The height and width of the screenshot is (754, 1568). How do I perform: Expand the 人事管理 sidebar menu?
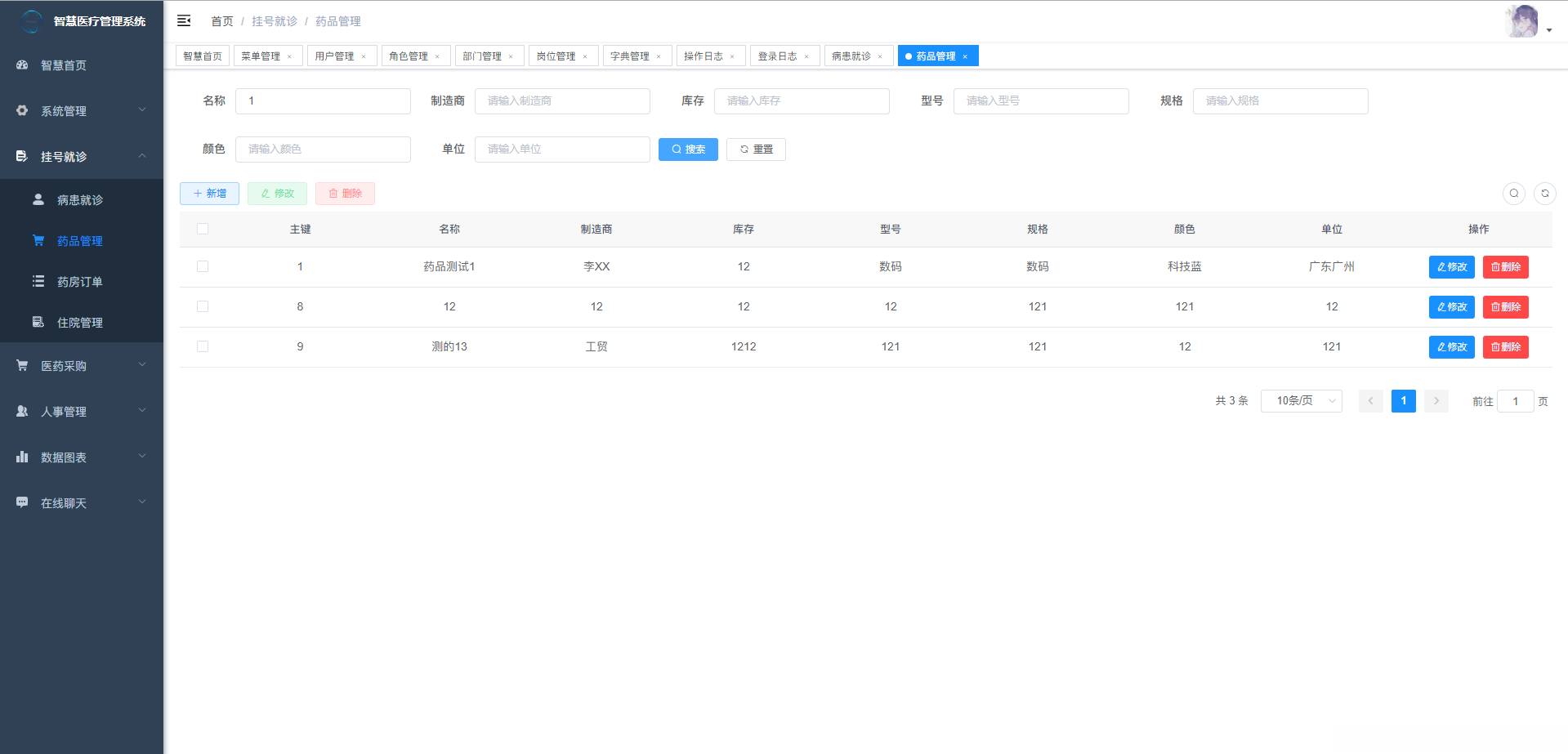82,411
